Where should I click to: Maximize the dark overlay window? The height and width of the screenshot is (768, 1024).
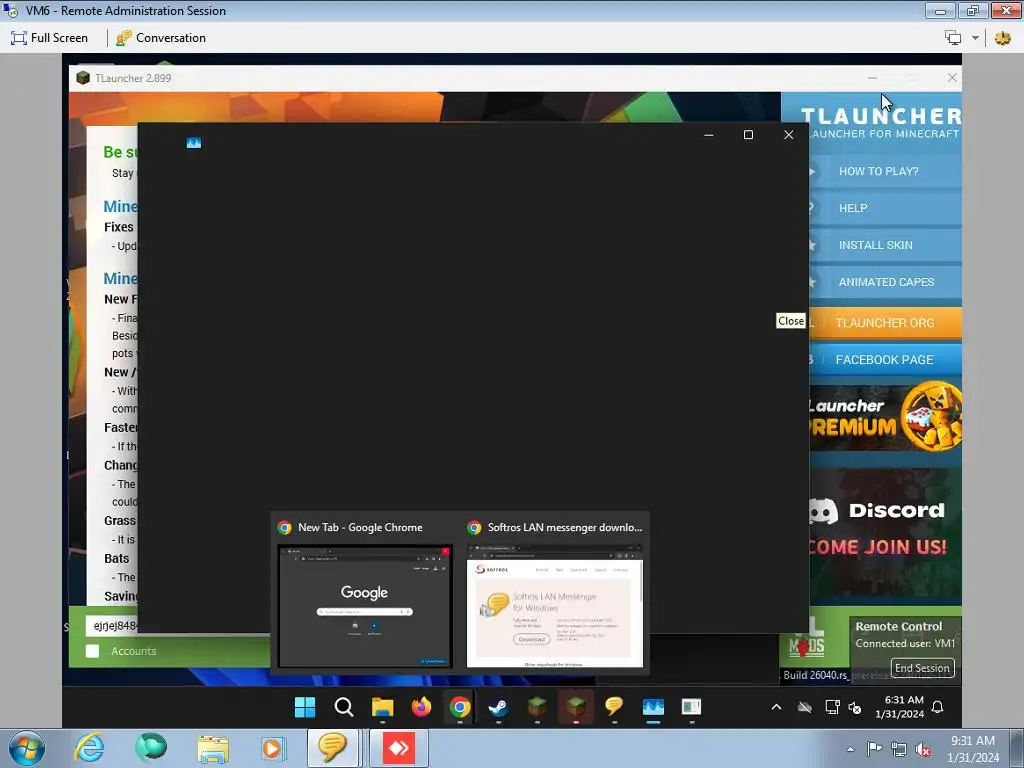pyautogui.click(x=748, y=135)
